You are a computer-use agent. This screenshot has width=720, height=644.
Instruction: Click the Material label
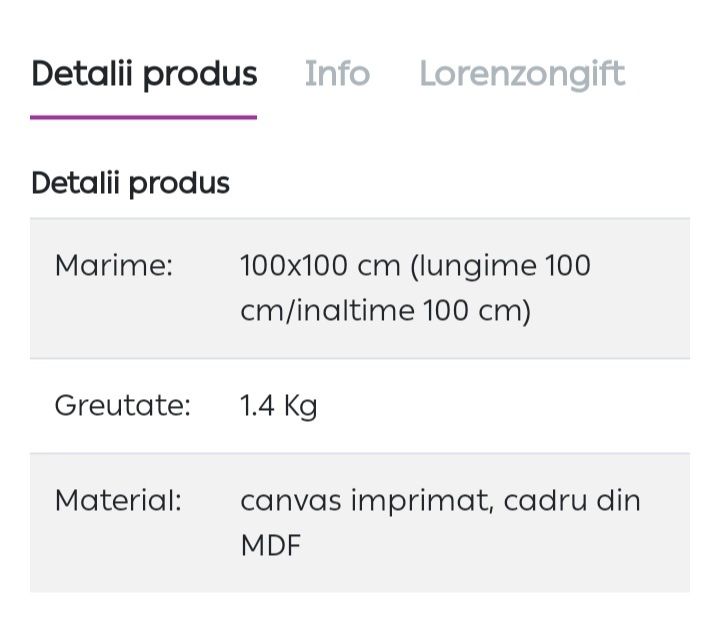coord(118,500)
